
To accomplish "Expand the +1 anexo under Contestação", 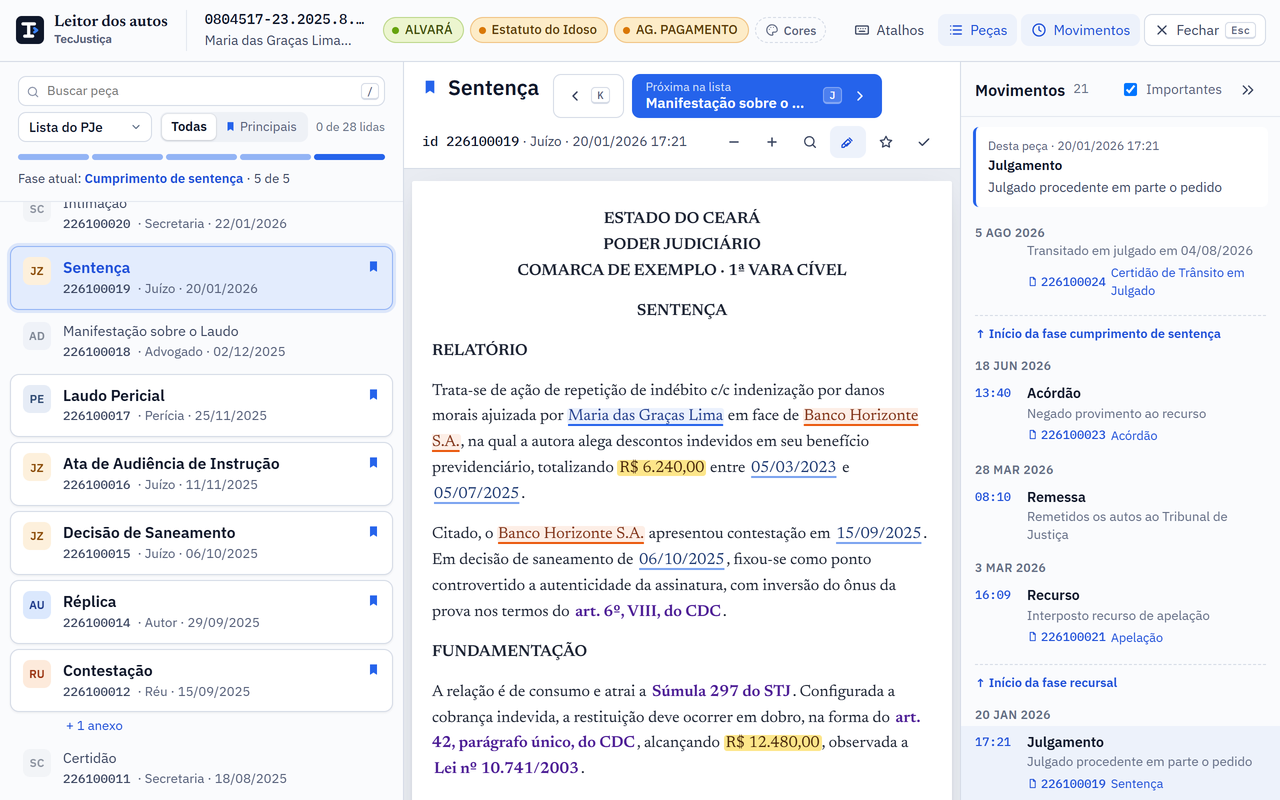I will 94,725.
